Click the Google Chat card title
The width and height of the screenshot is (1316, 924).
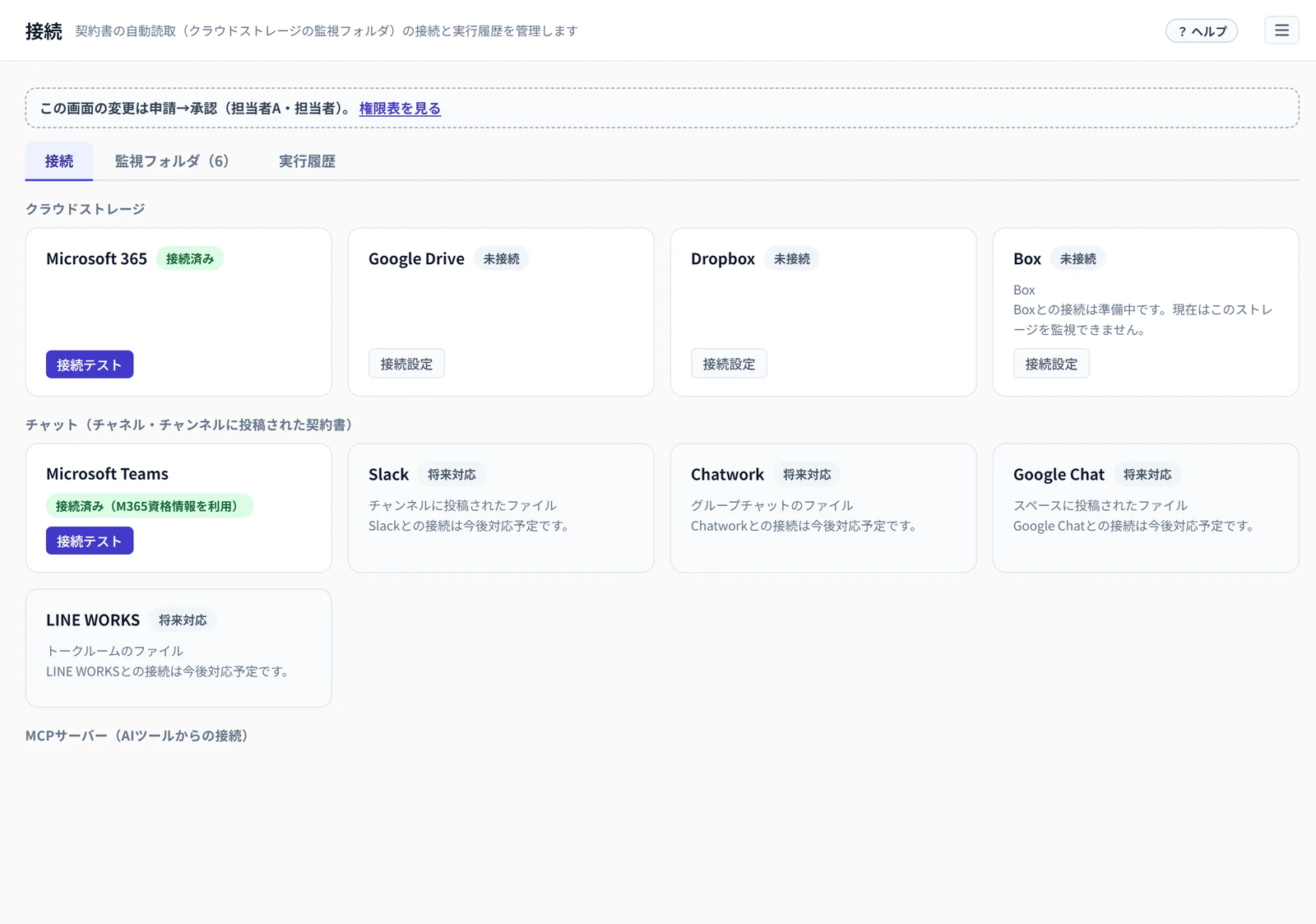point(1059,474)
